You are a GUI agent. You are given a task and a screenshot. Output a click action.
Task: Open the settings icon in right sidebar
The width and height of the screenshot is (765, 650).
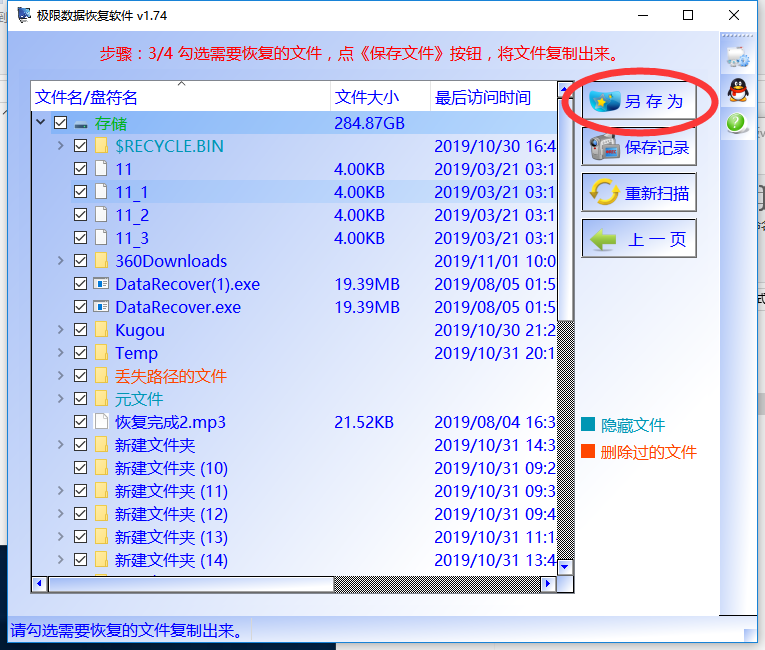pyautogui.click(x=737, y=54)
